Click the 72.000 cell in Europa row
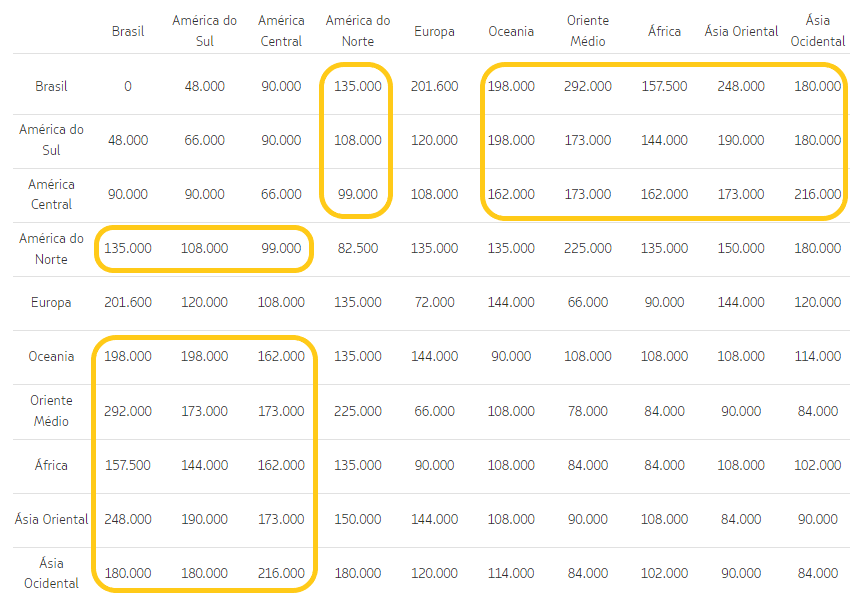Viewport: 850px width, 596px height. [x=435, y=302]
